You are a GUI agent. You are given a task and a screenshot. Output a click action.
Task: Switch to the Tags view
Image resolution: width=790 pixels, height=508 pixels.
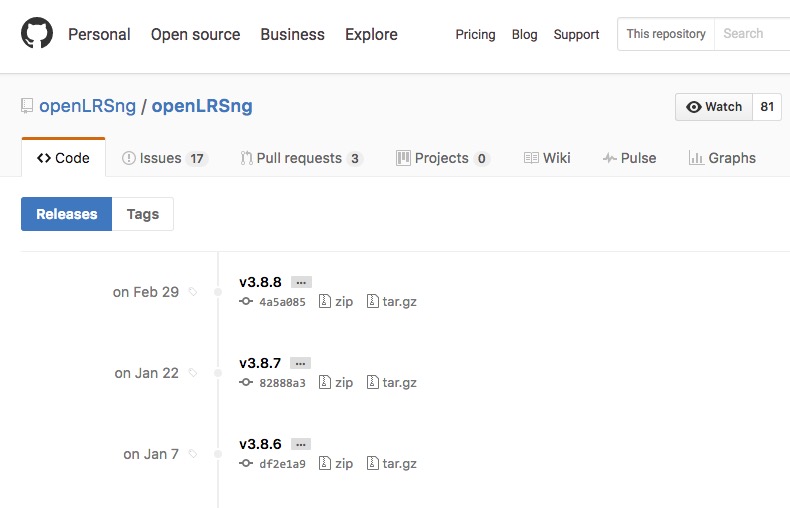pyautogui.click(x=143, y=214)
